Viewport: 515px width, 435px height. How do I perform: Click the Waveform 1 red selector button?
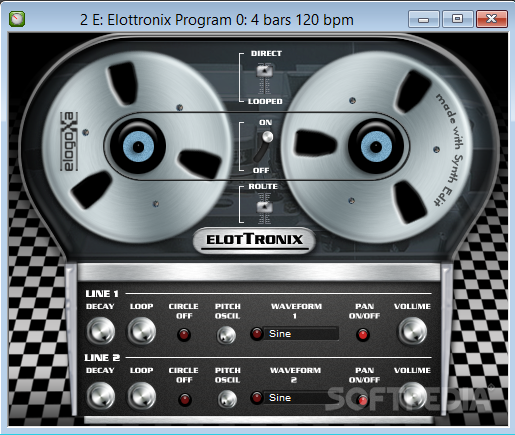click(257, 333)
